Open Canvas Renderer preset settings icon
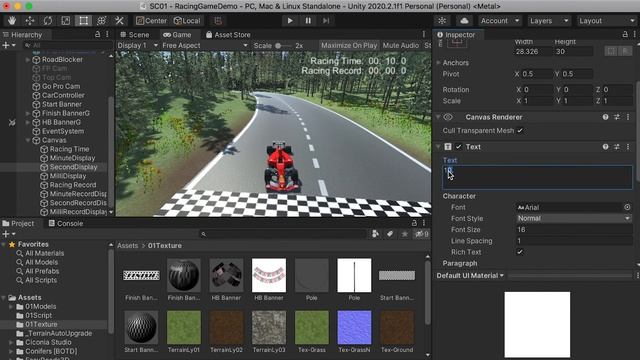 point(617,117)
